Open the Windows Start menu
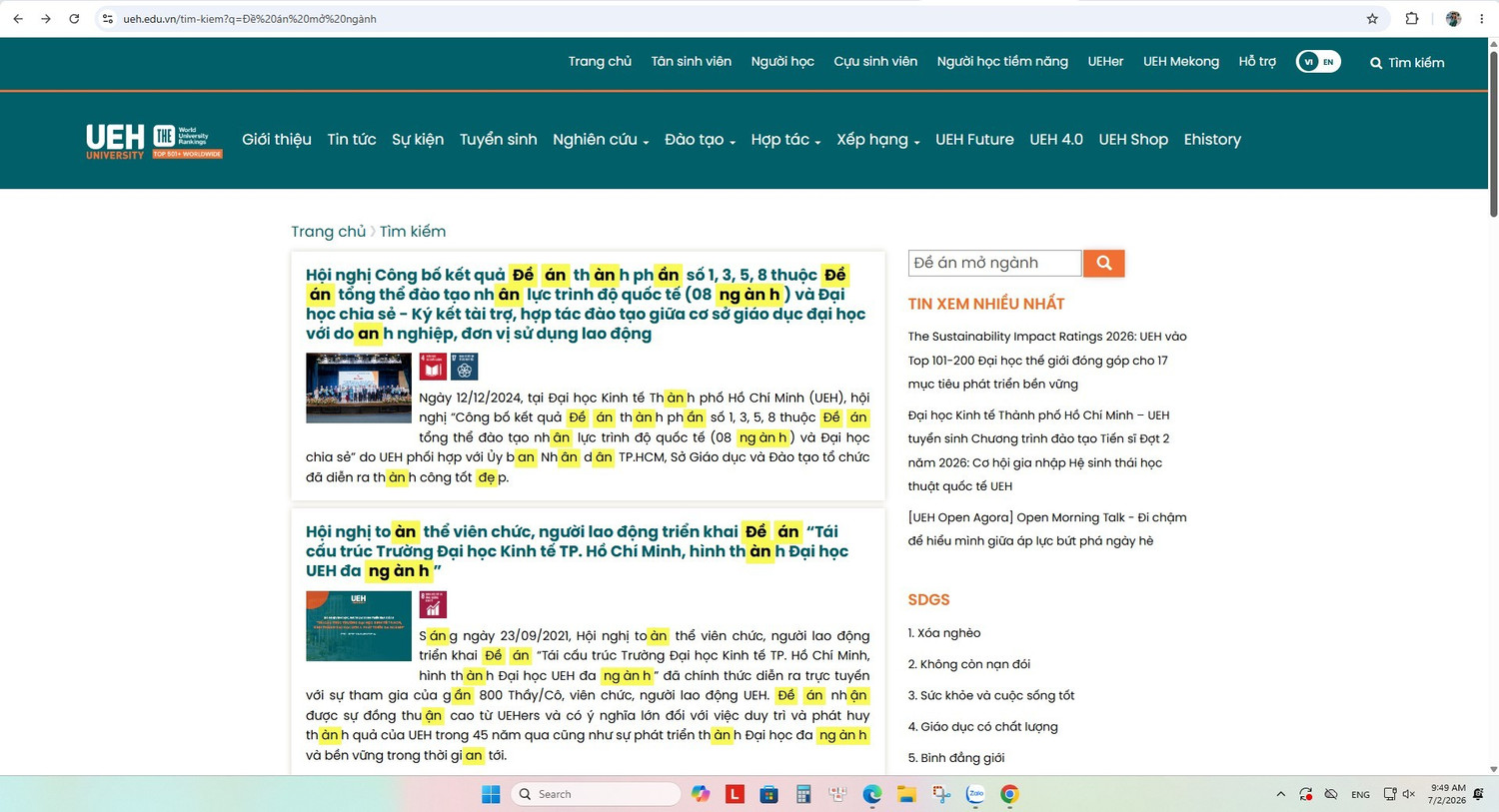This screenshot has width=1499, height=812. [491, 794]
